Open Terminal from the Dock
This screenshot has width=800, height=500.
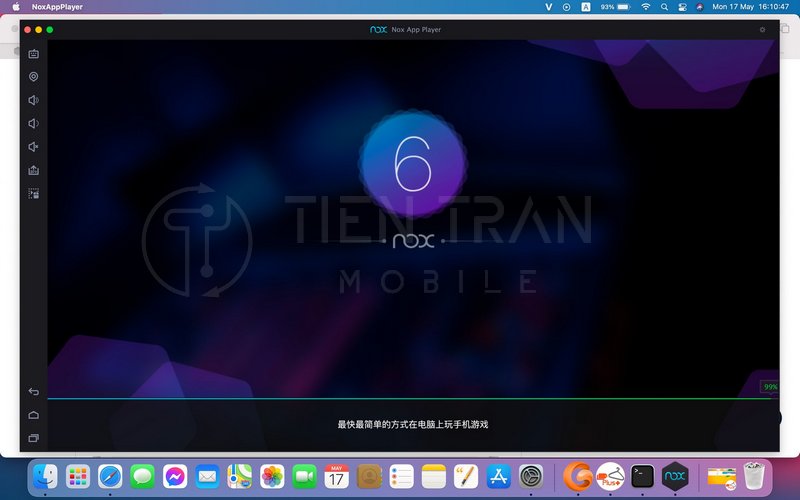pos(642,477)
